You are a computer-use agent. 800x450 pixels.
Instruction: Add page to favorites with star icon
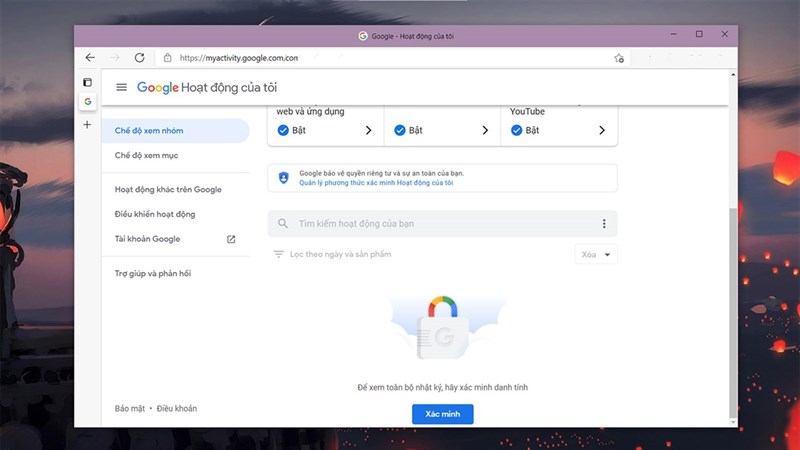[619, 58]
